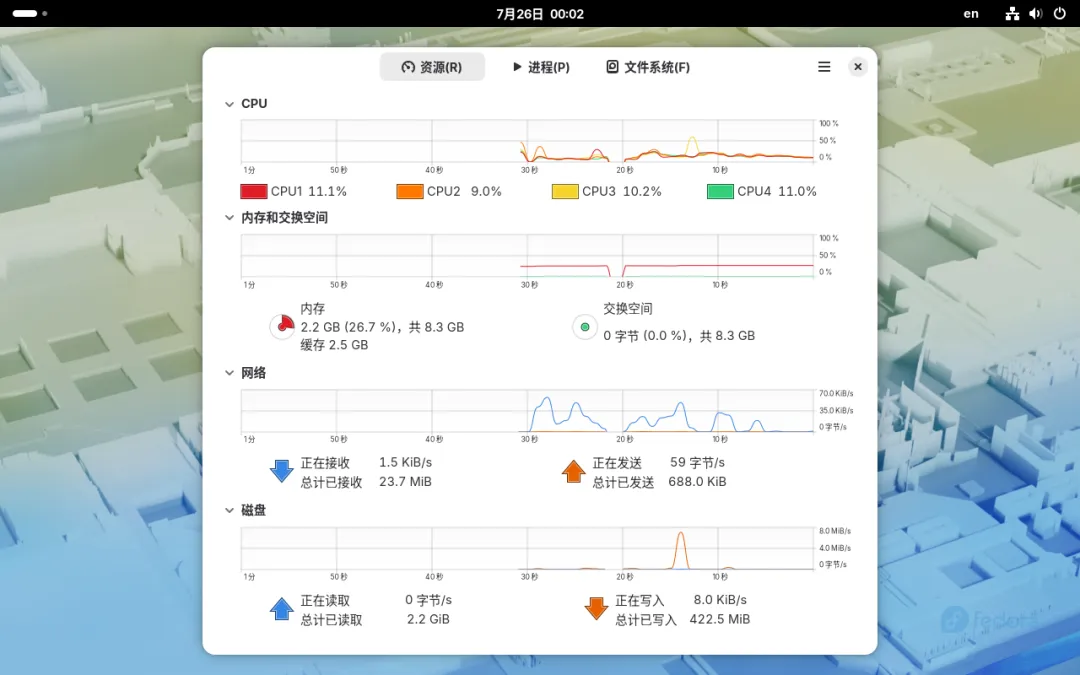The image size is (1080, 675).
Task: Open the hamburger main menu
Action: click(824, 67)
